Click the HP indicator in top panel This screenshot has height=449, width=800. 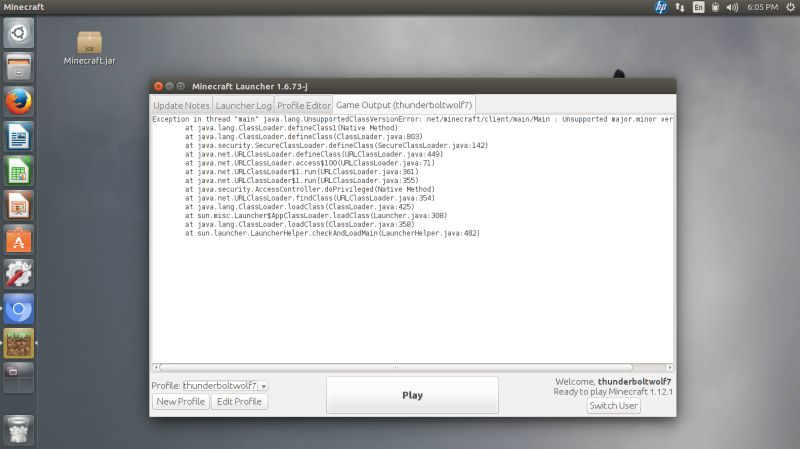(661, 7)
